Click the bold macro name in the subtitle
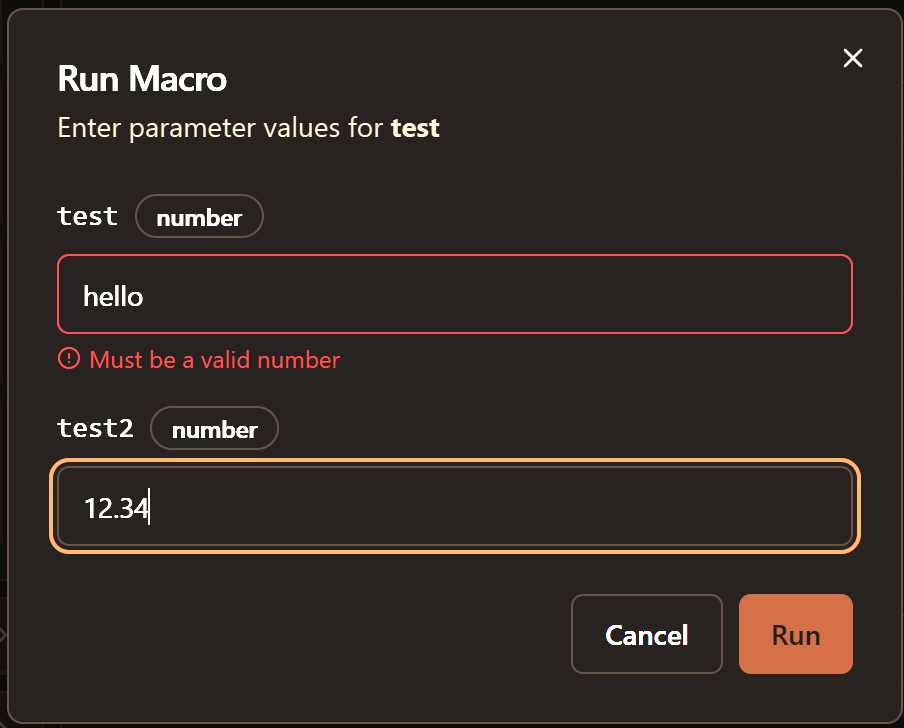Screen dimensions: 904x728 point(415,128)
